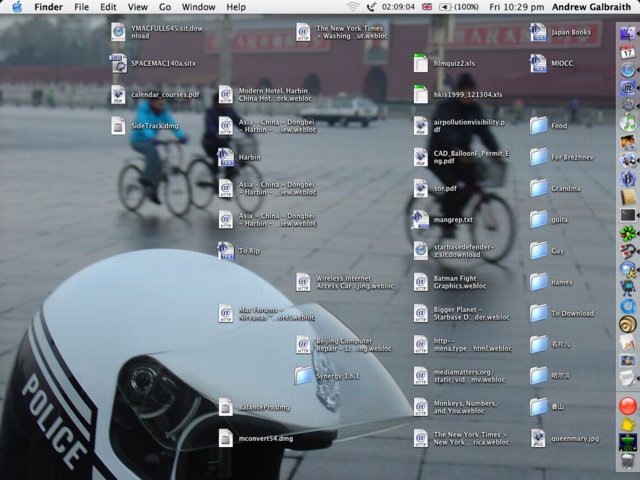Select the Synergy 1.6.1 folder

(x=303, y=376)
